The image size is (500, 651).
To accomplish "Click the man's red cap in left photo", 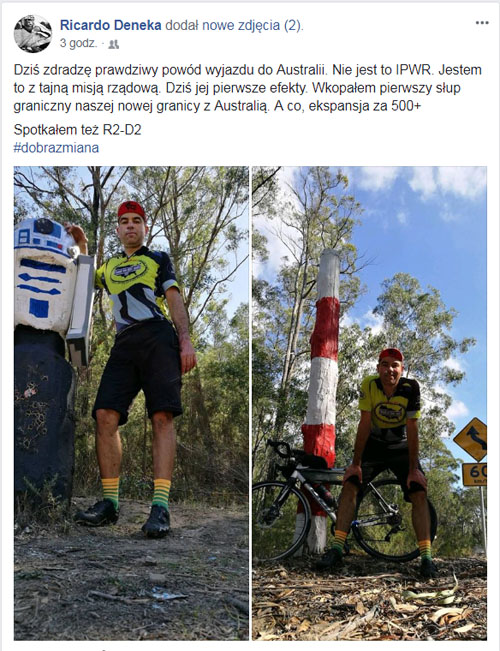I will [132, 210].
